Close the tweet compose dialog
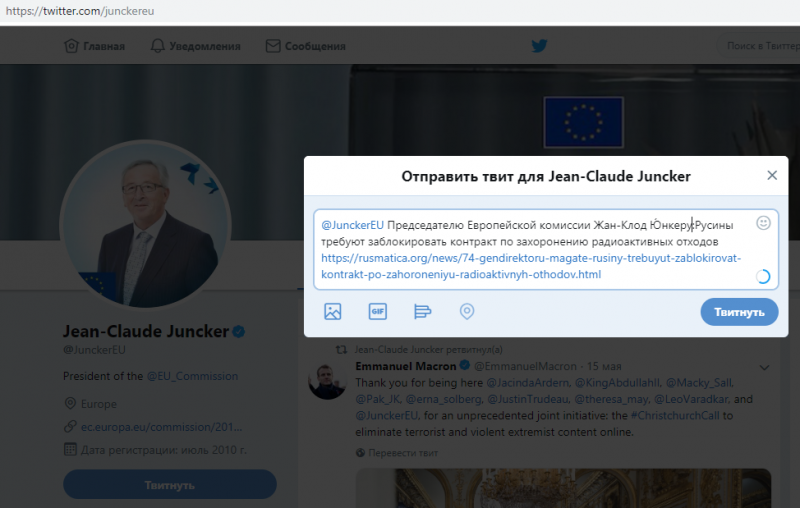This screenshot has width=800, height=508. click(x=772, y=175)
